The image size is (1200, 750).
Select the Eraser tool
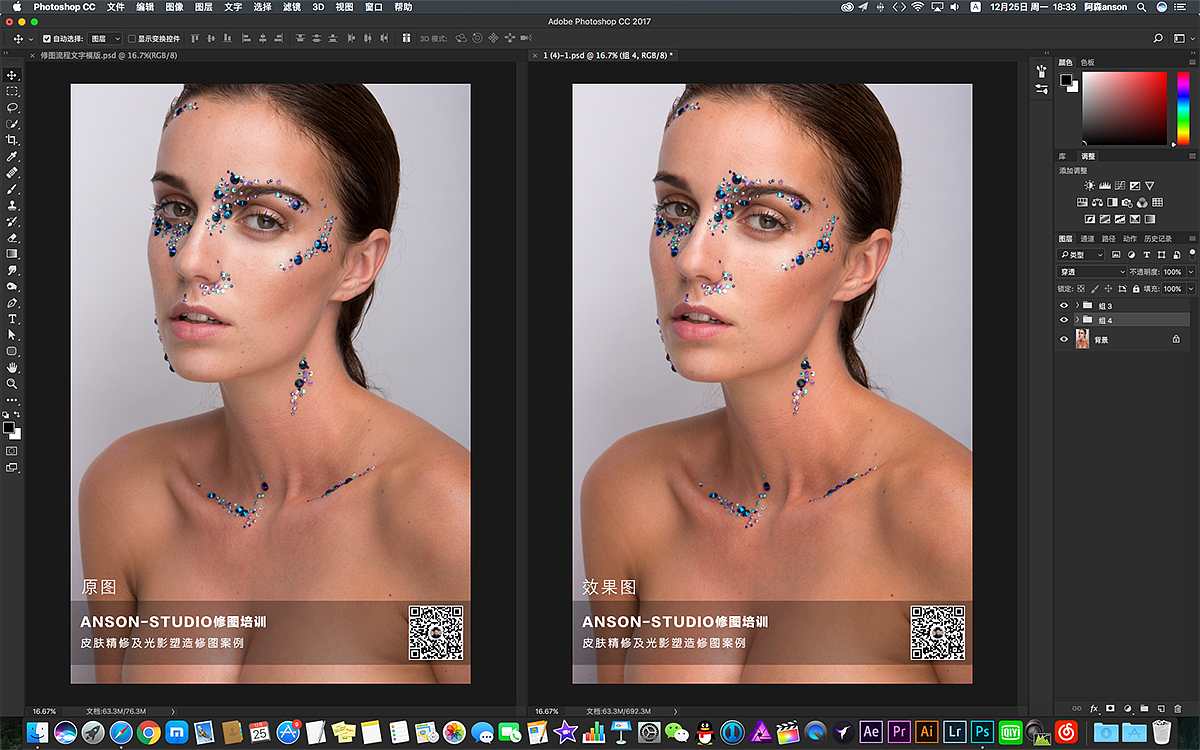[x=12, y=238]
